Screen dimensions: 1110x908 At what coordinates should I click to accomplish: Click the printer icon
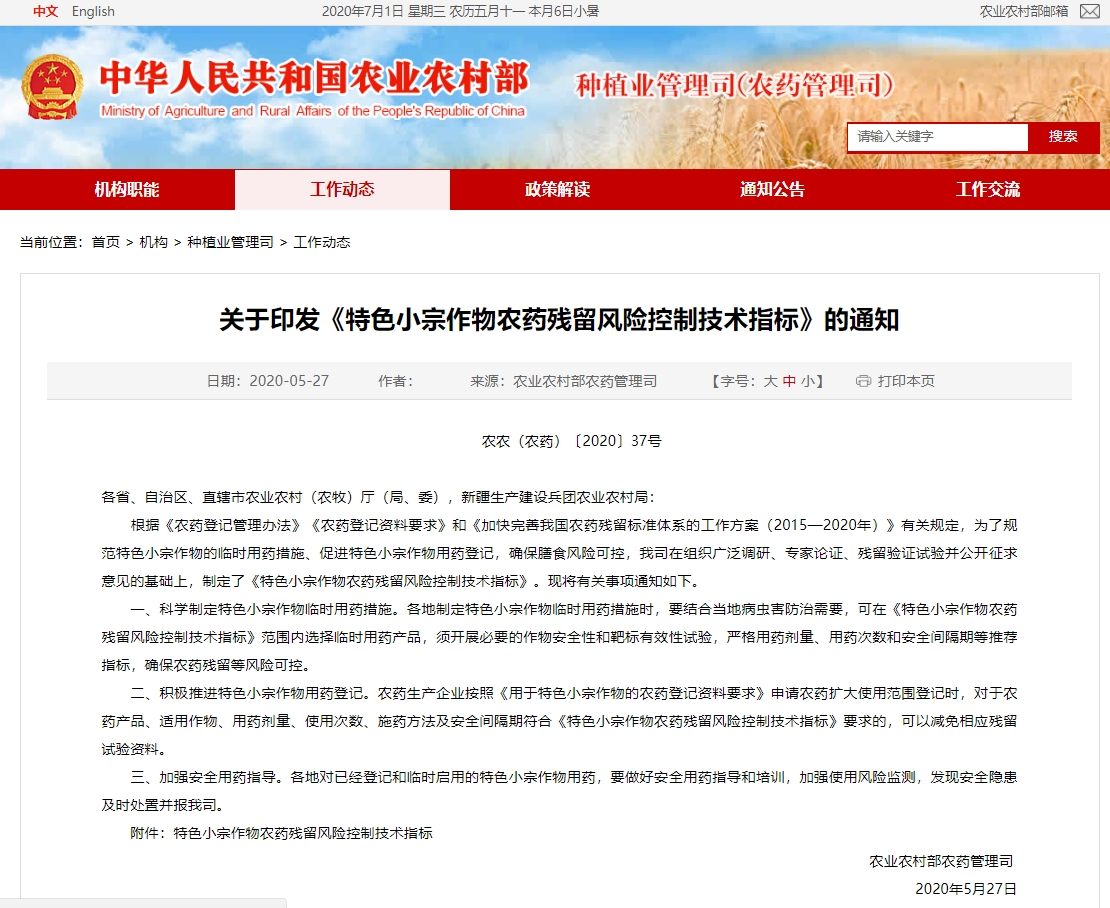[863, 381]
